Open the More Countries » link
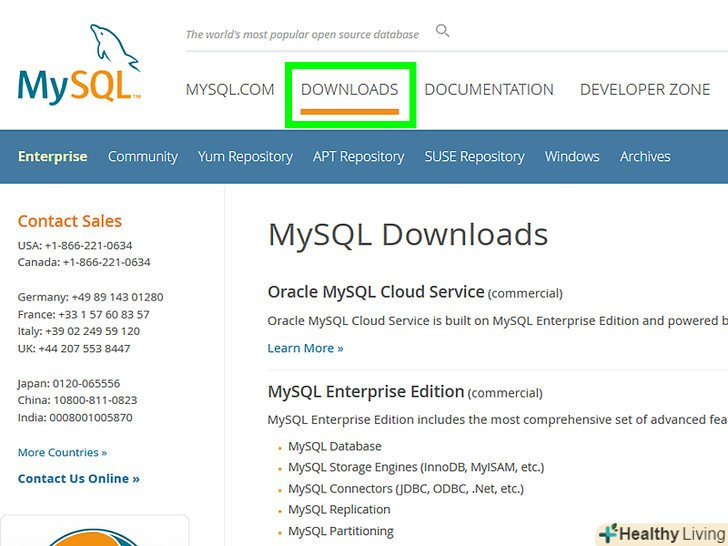Image resolution: width=728 pixels, height=546 pixels. coord(62,452)
